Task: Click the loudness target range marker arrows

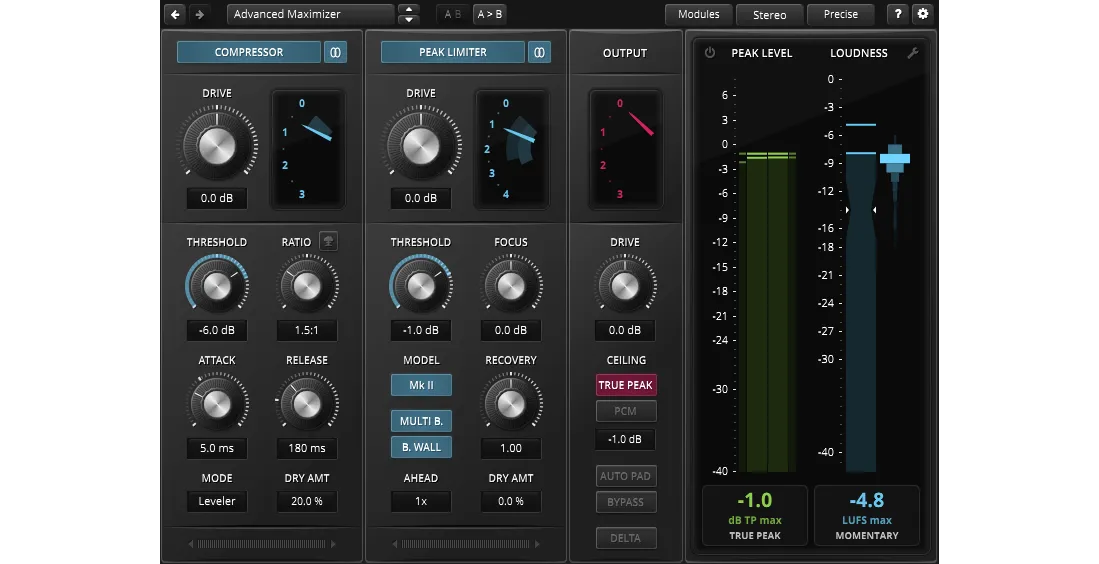Action: click(861, 209)
